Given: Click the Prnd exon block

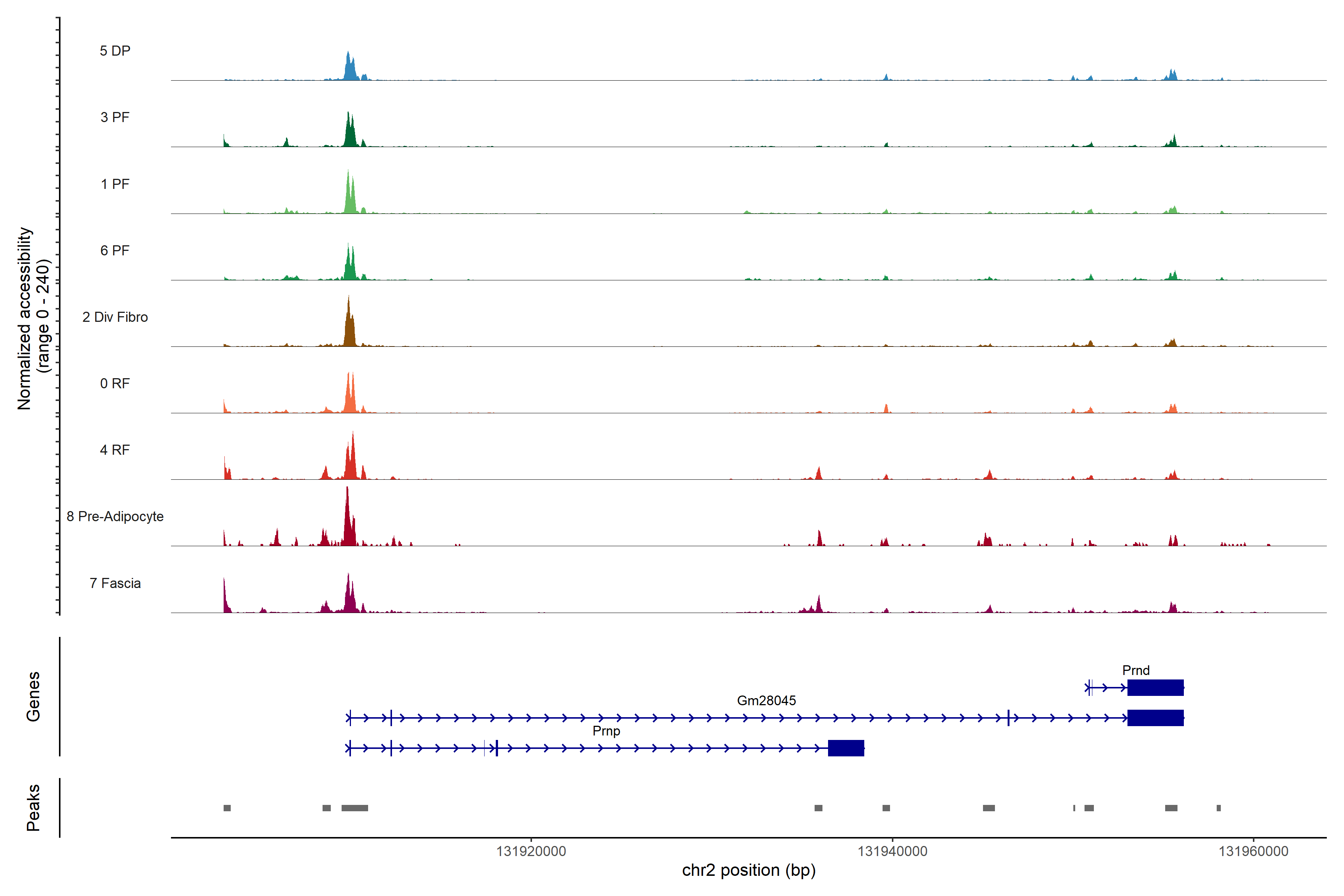Looking at the screenshot, I should 1155,687.
